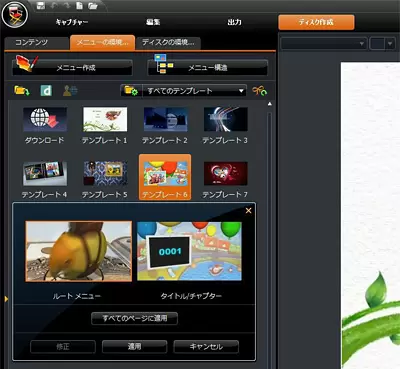Click the メニュー構造 button
This screenshot has height=369, width=400.
207,68
